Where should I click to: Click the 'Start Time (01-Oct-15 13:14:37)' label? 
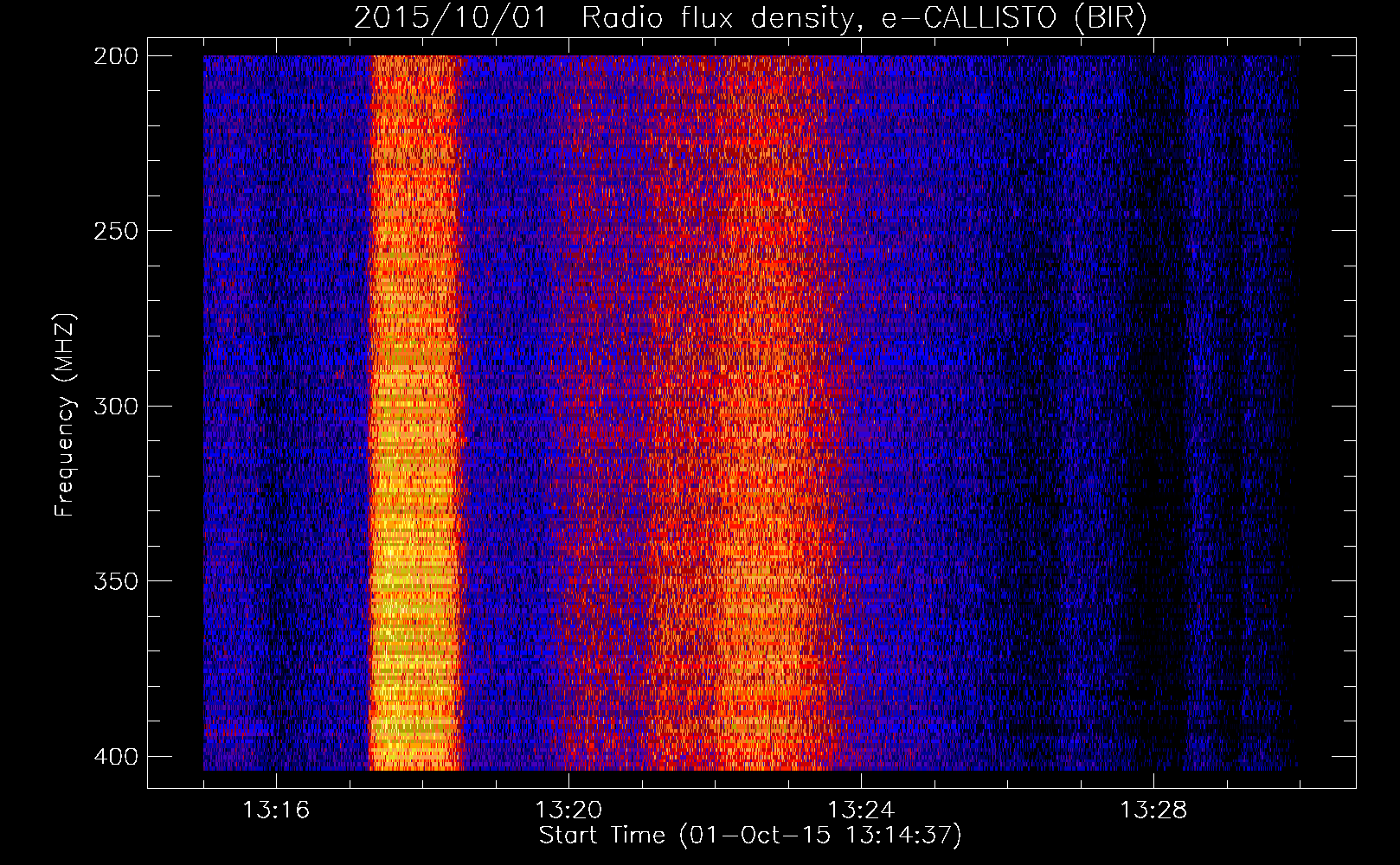(x=750, y=836)
